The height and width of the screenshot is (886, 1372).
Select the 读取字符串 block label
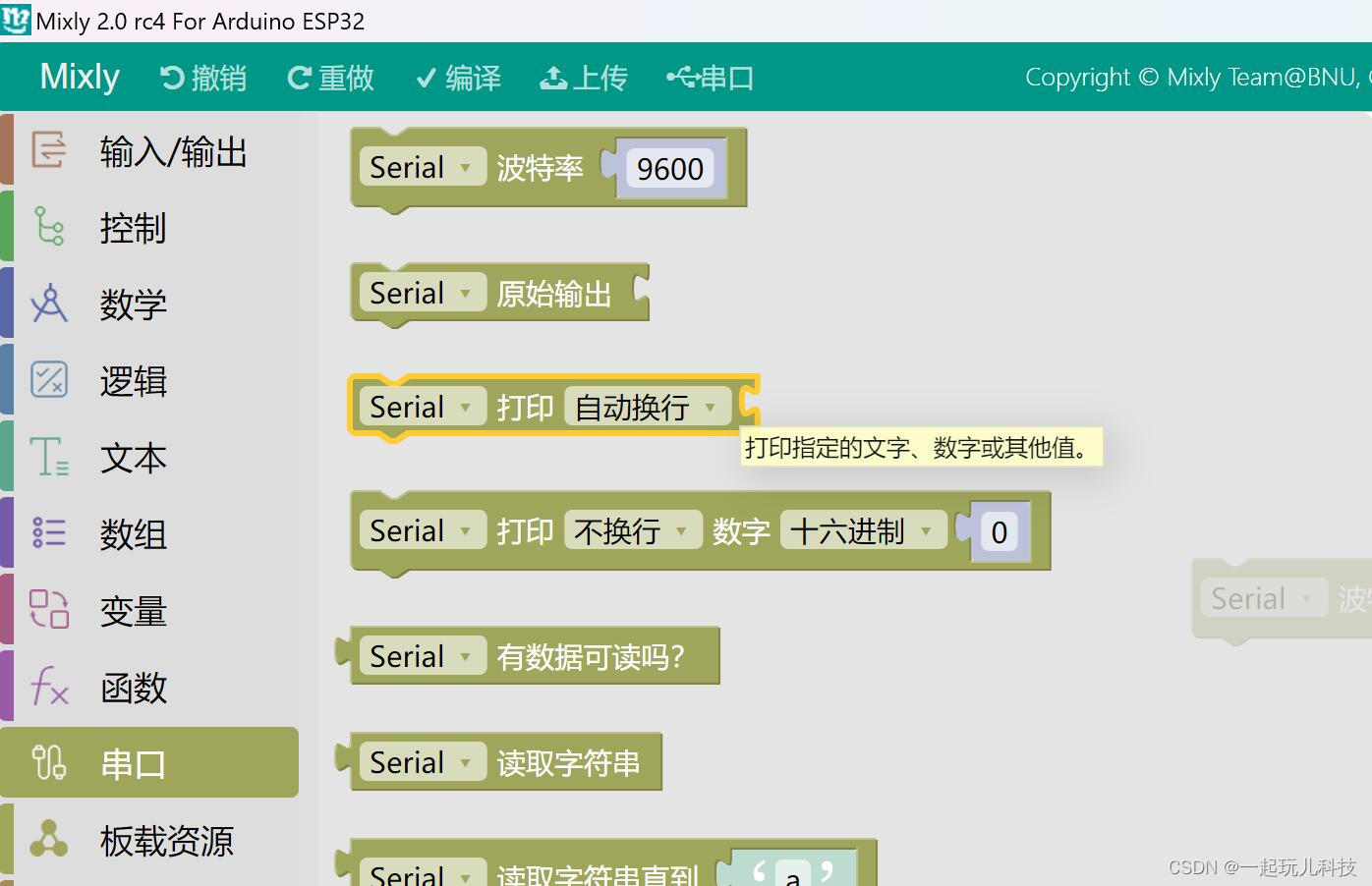568,763
